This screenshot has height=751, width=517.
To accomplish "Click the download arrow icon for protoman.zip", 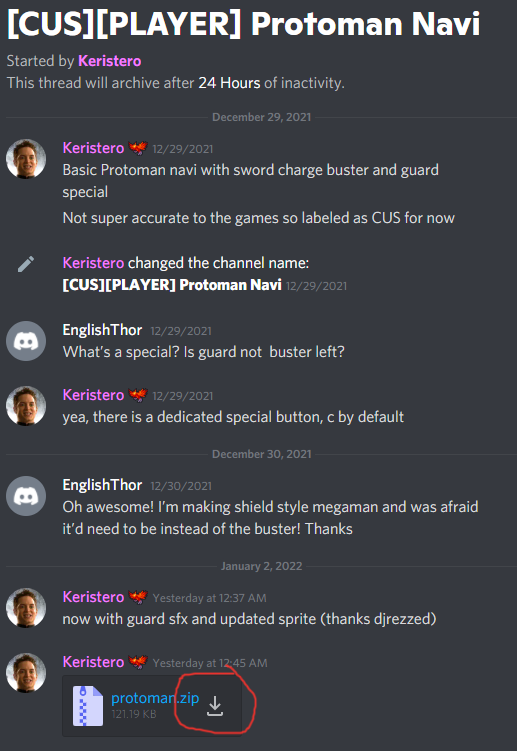I will [215, 706].
